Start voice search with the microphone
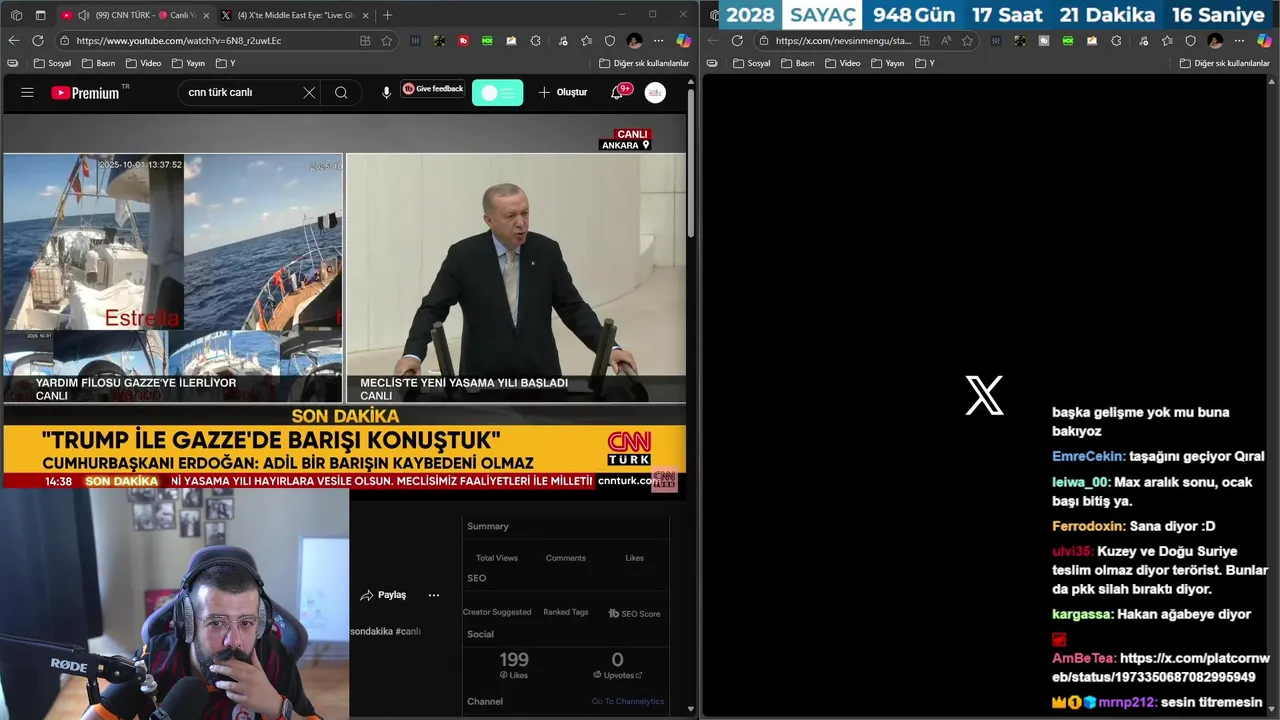 [x=386, y=92]
